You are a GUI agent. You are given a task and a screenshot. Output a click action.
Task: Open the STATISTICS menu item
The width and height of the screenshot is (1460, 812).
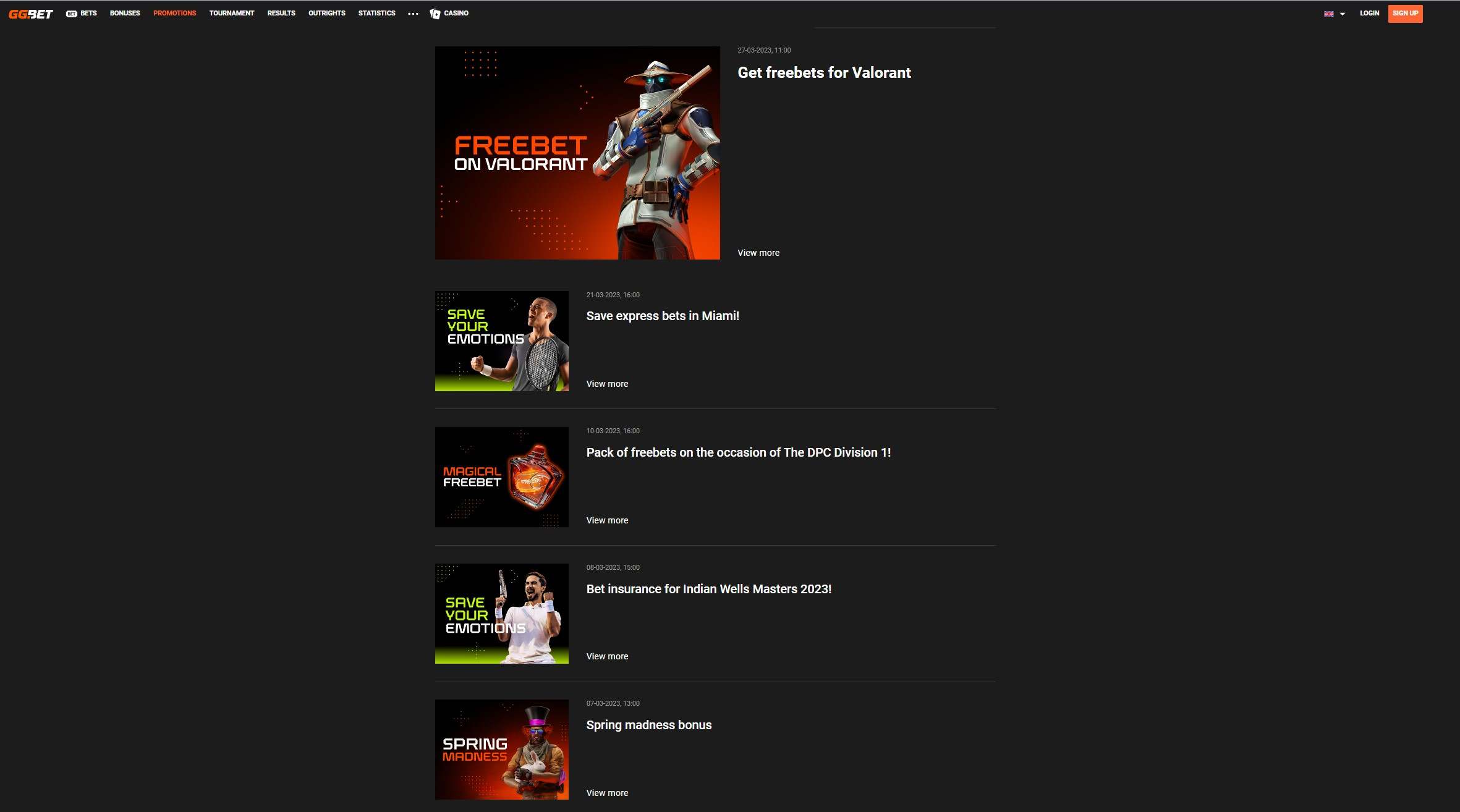point(376,13)
